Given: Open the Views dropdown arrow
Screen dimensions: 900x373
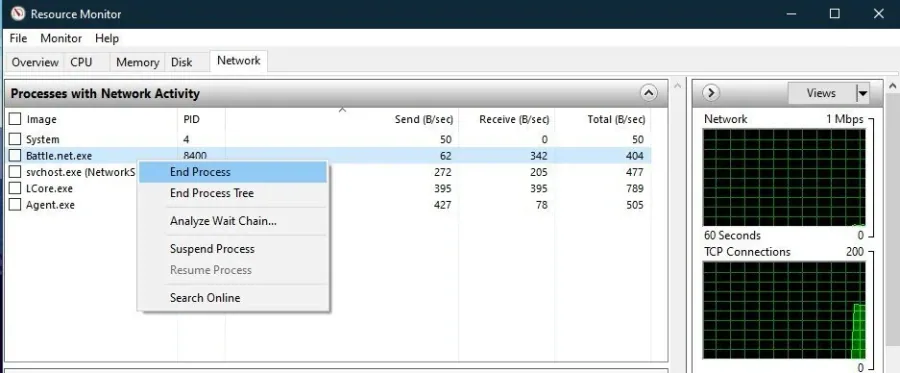Looking at the screenshot, I should click(x=862, y=93).
